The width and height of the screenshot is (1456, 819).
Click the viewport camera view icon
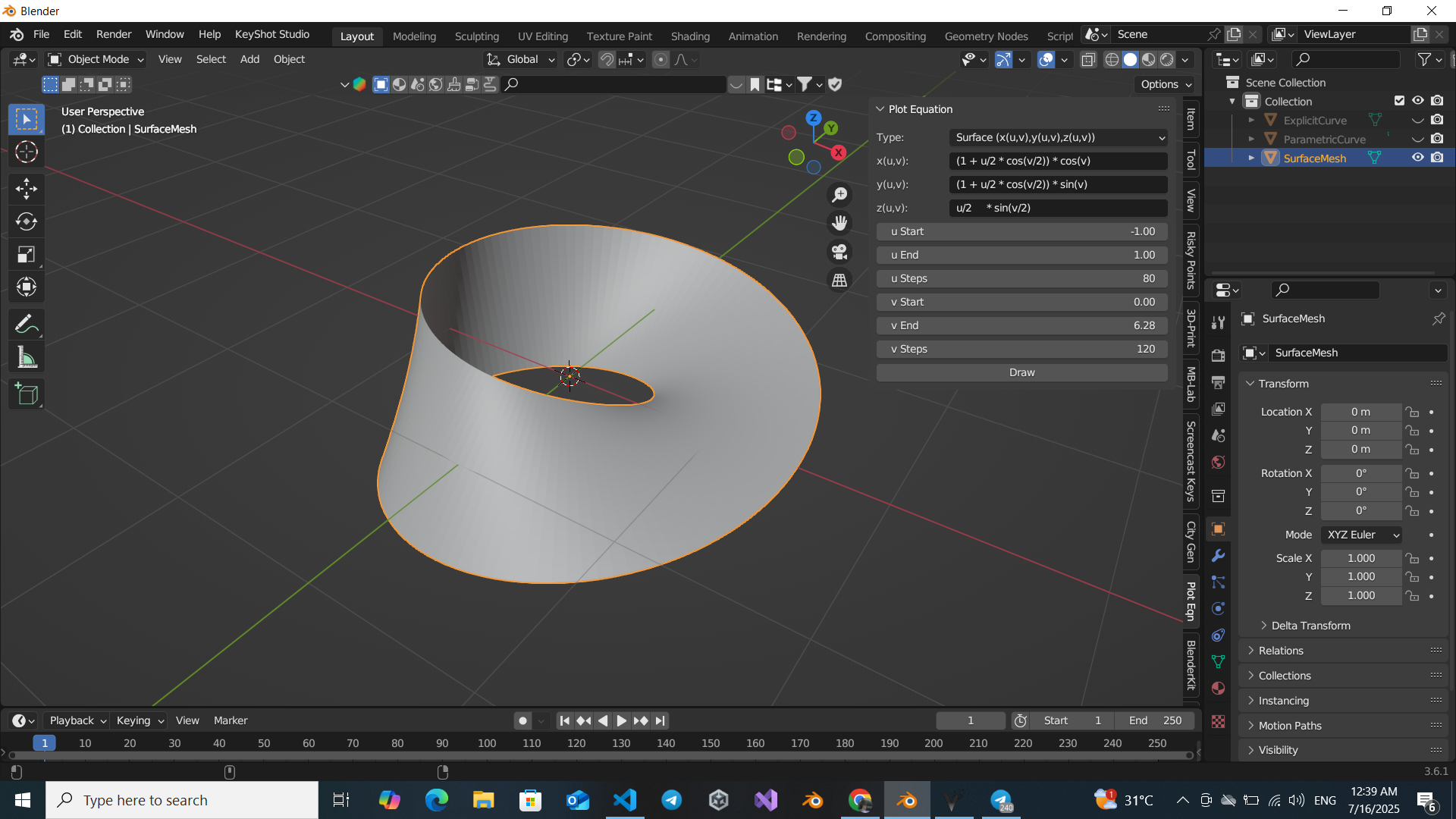[x=839, y=251]
